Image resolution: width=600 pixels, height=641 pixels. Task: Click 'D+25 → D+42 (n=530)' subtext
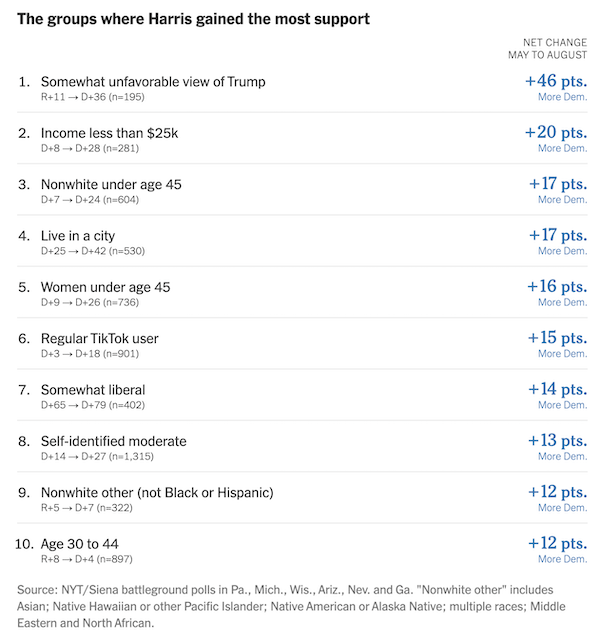(93, 251)
